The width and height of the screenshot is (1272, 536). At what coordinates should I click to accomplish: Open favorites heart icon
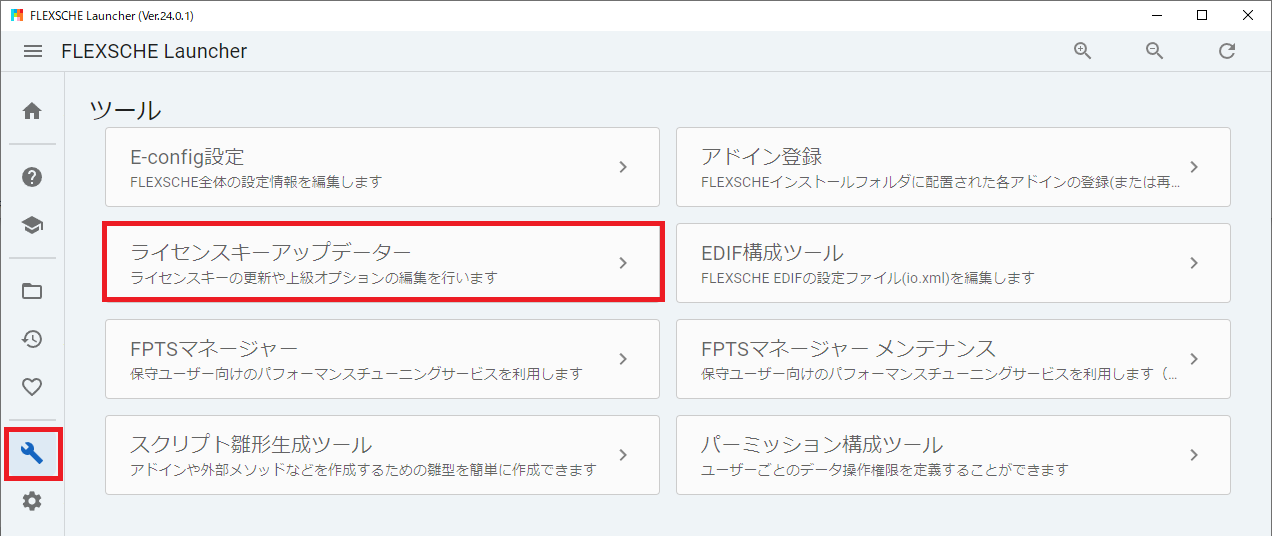(x=32, y=387)
